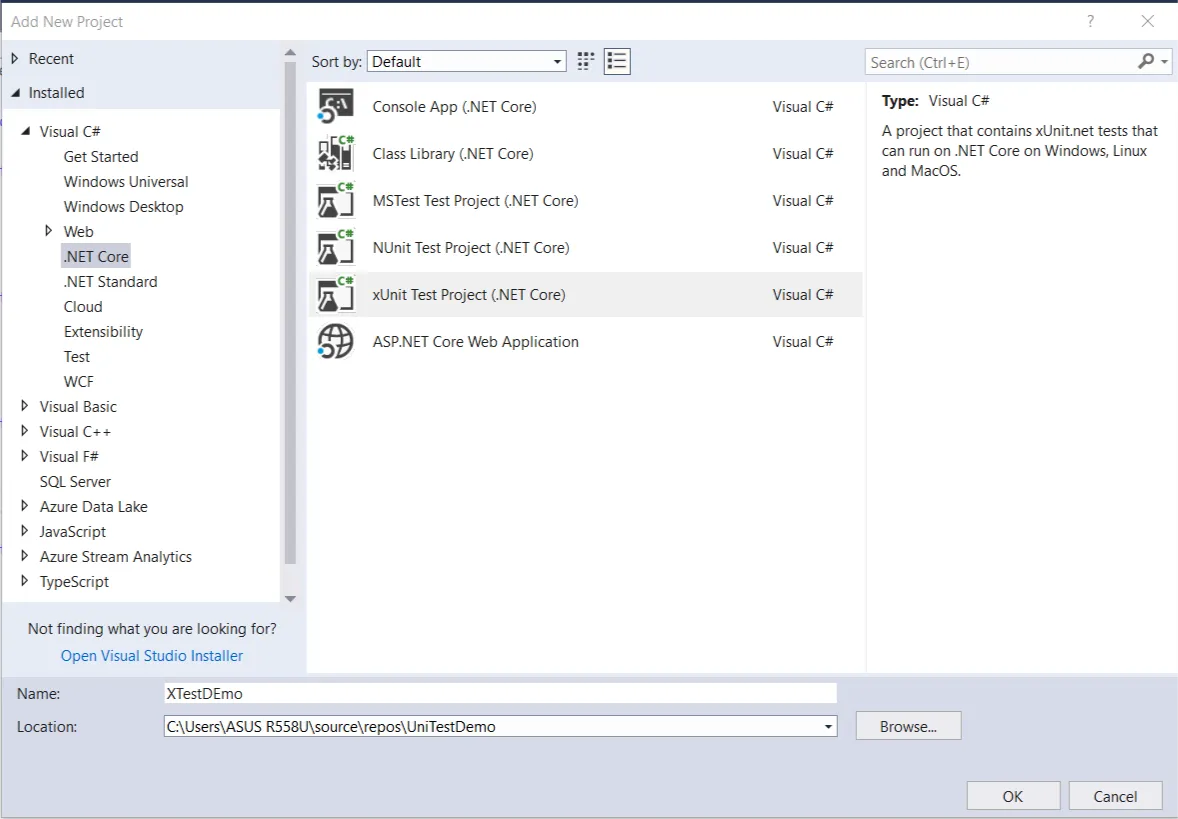Screen dimensions: 1178x819
Task: Select the Test category
Action: (x=77, y=356)
